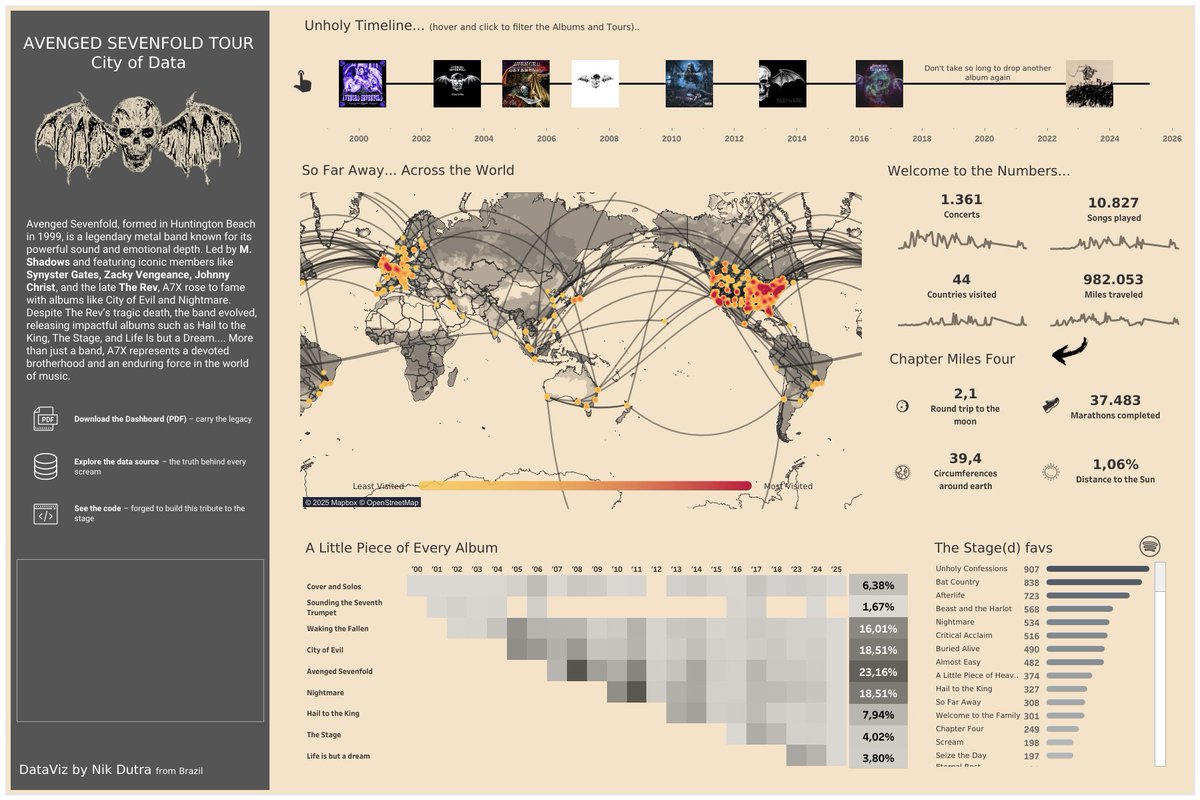Select the Hail to the King cover near 2014
Screen dimensions: 1200x800
coord(783,84)
